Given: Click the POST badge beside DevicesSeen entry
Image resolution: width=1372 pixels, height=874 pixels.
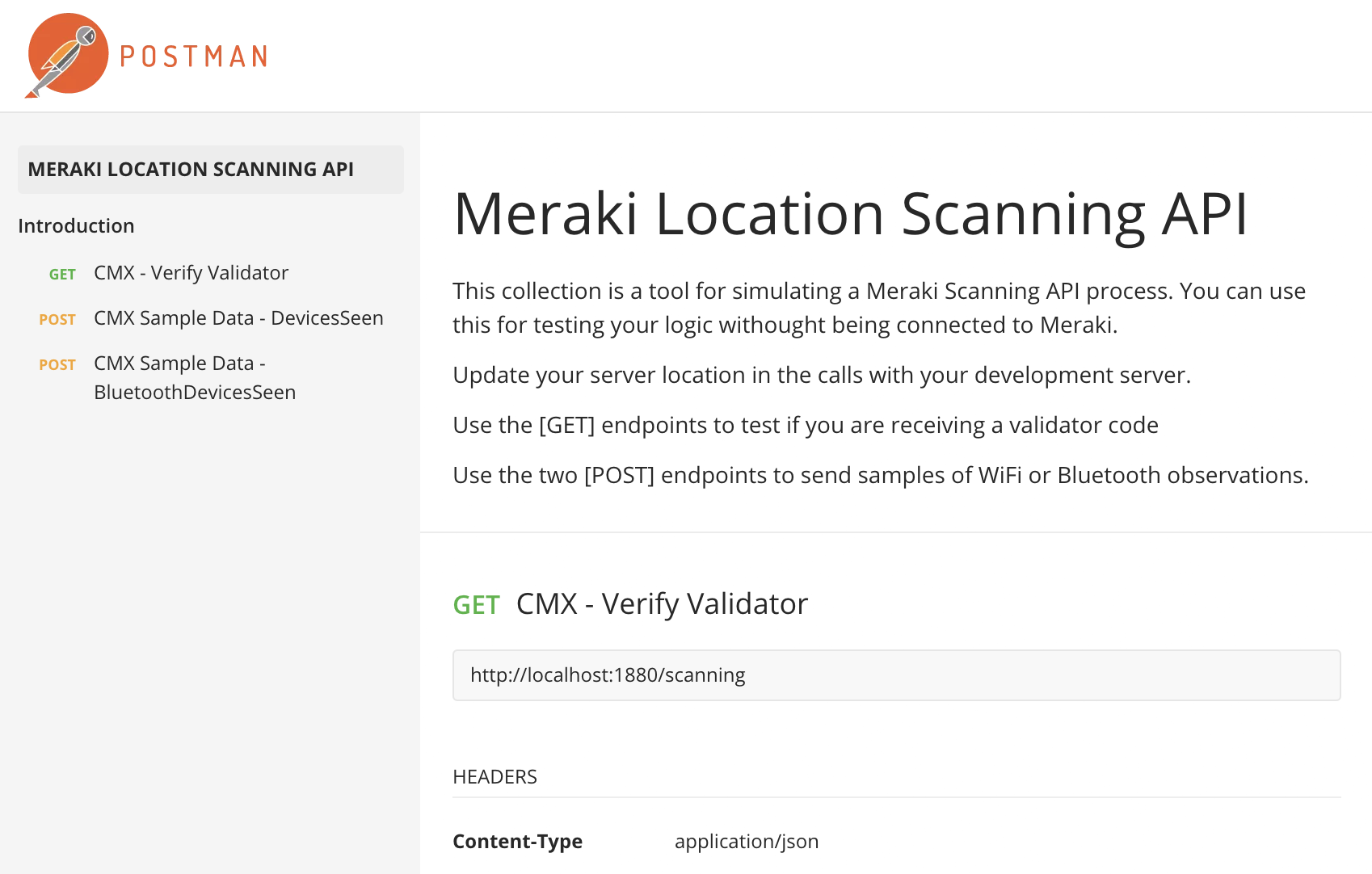Looking at the screenshot, I should [x=57, y=320].
